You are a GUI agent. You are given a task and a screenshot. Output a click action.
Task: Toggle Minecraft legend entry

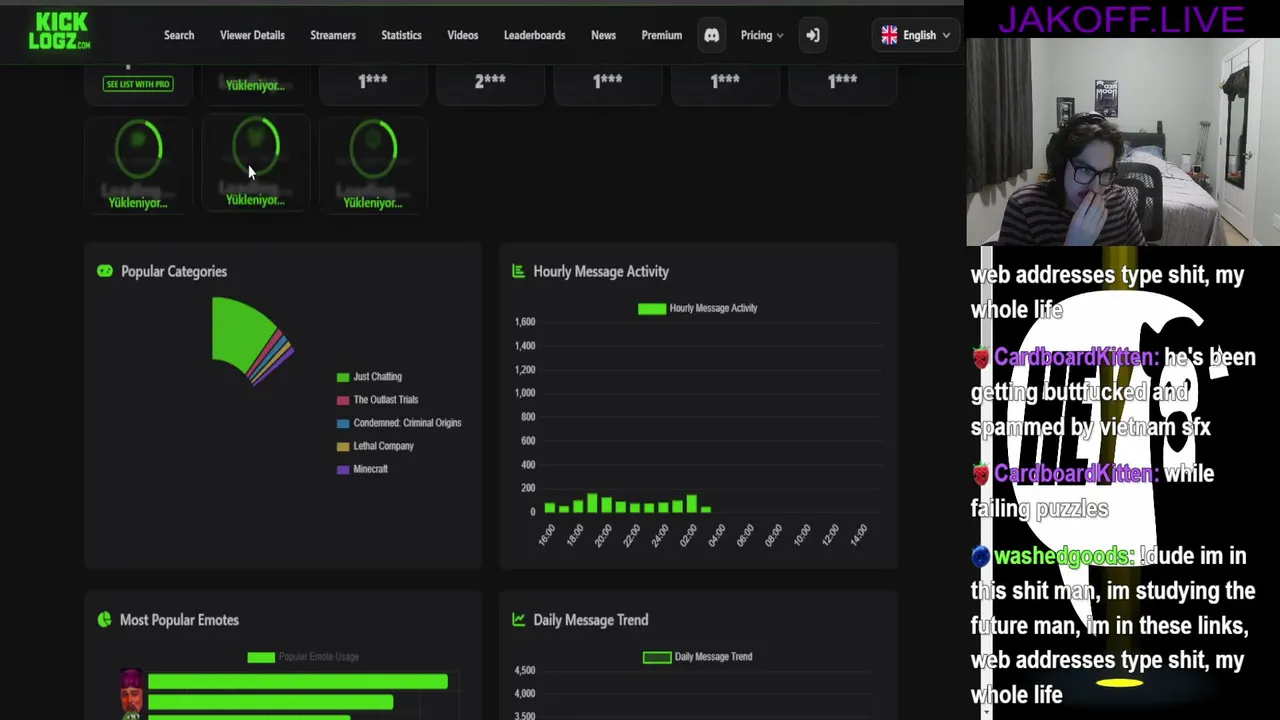362,469
